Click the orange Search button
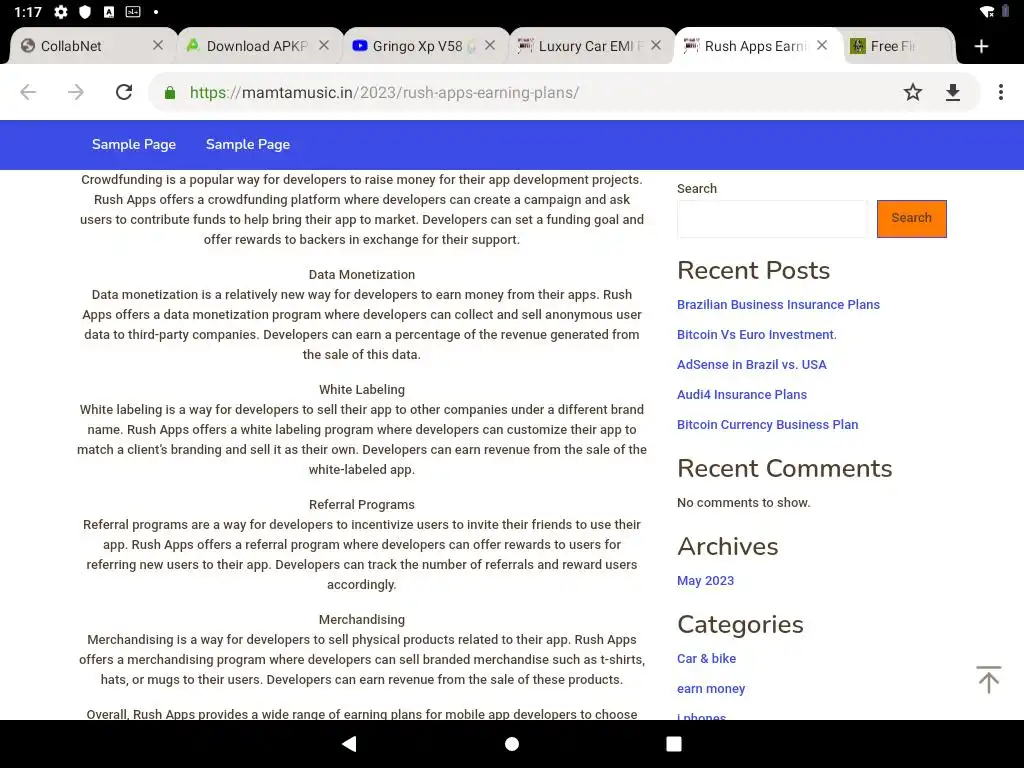 tap(911, 219)
